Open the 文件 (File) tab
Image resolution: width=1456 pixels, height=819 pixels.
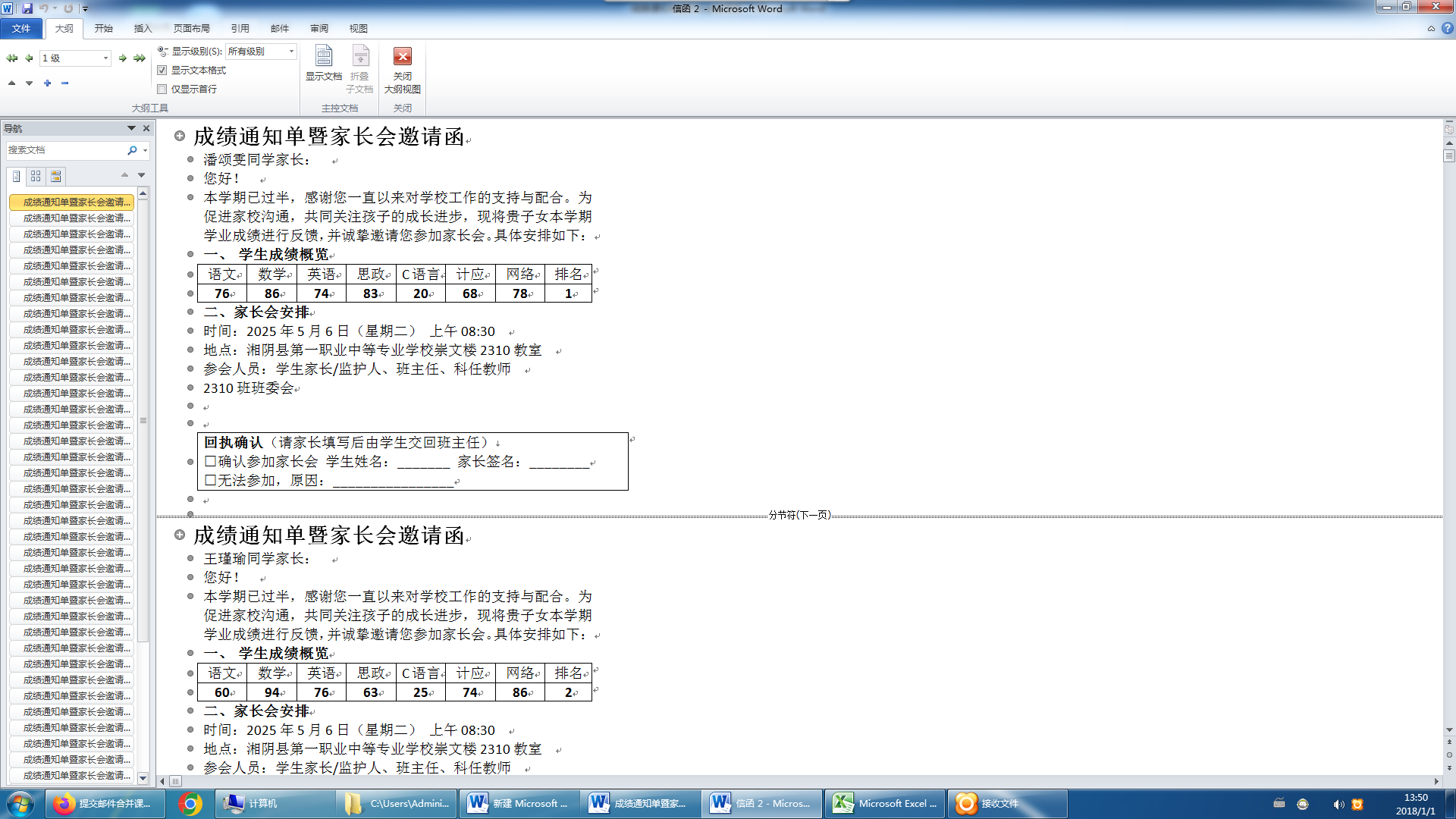[x=21, y=29]
